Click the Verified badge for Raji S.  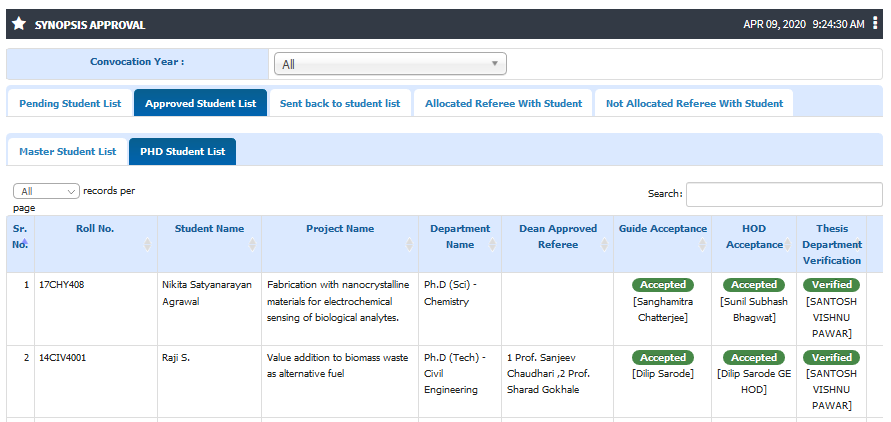(x=831, y=358)
